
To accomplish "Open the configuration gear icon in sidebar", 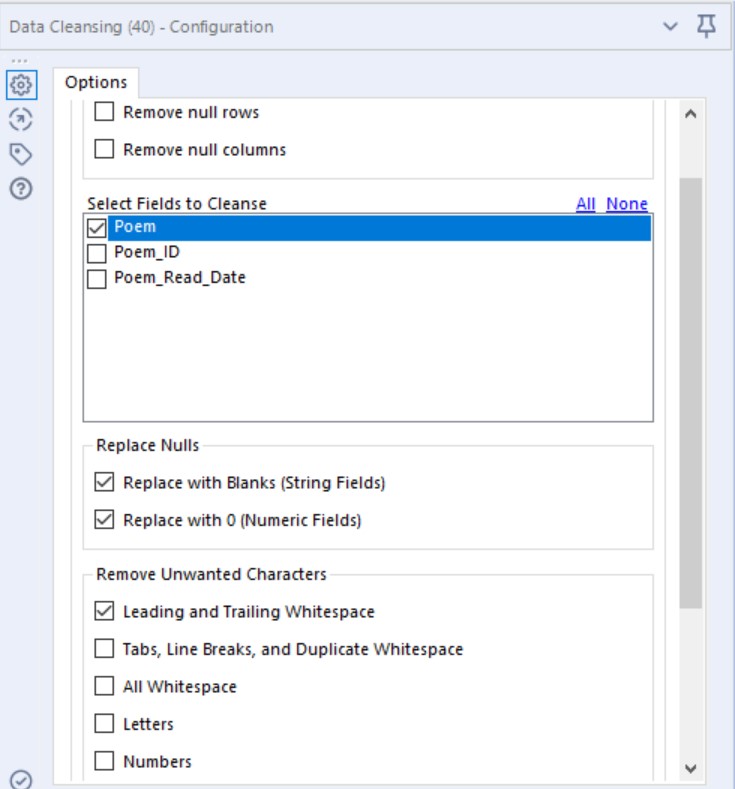I will (x=21, y=86).
